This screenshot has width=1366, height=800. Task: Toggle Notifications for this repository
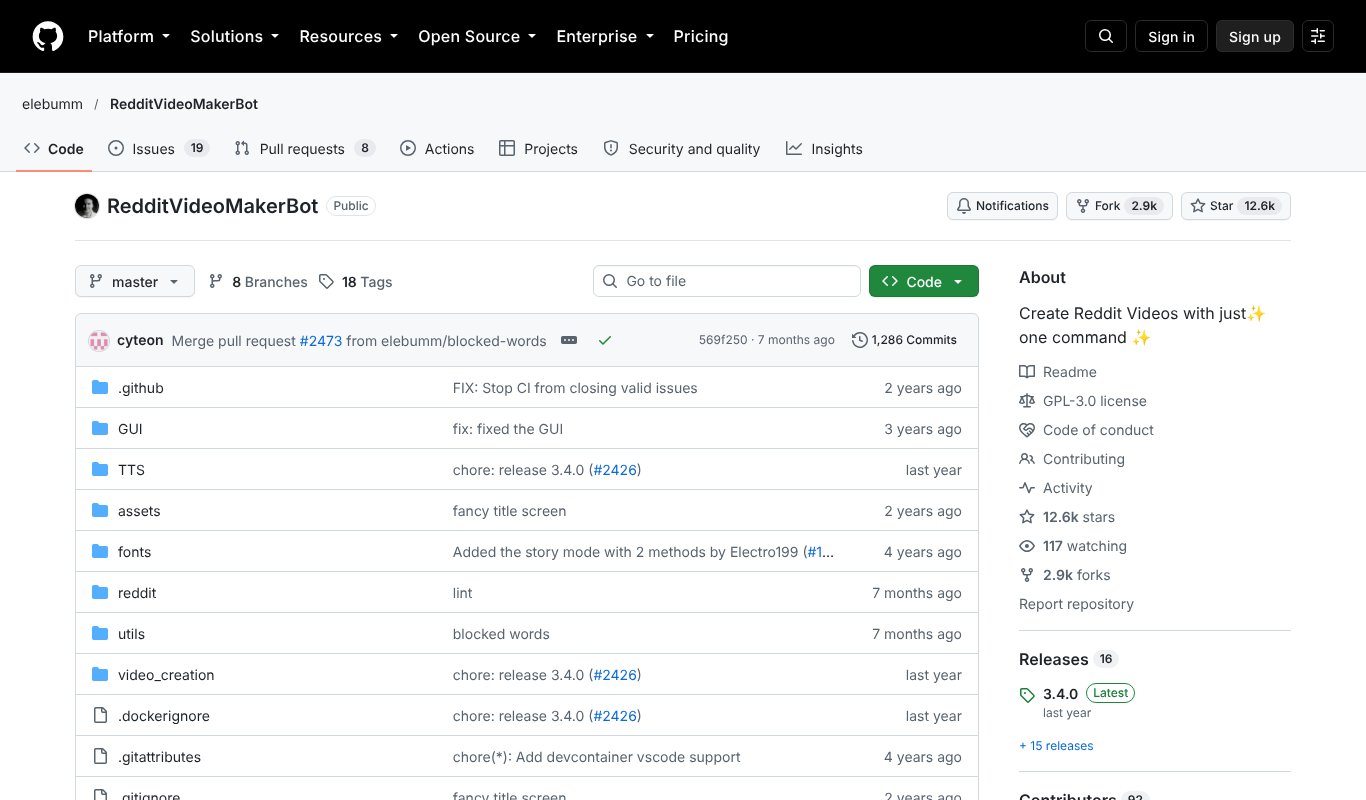pyautogui.click(x=1002, y=206)
